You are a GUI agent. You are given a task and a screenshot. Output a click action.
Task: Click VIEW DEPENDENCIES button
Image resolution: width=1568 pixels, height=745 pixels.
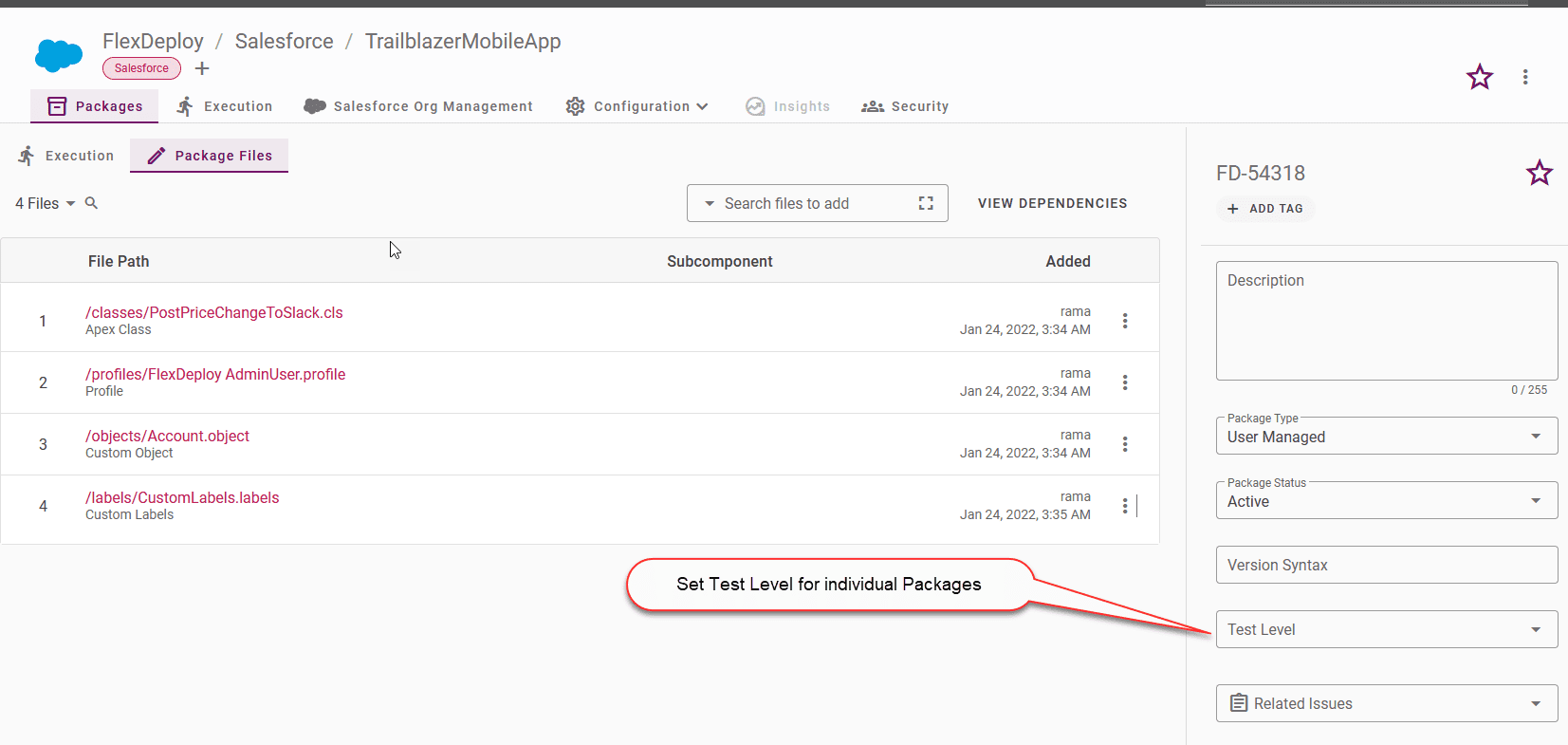coord(1053,203)
